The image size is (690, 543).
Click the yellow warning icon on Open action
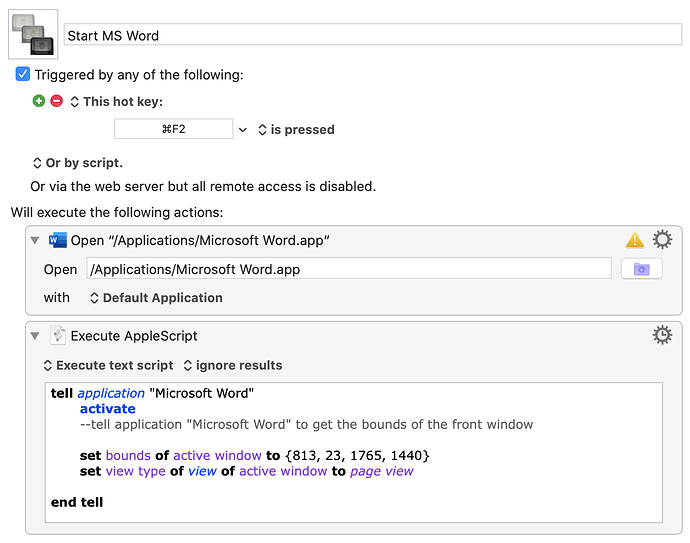pyautogui.click(x=635, y=240)
